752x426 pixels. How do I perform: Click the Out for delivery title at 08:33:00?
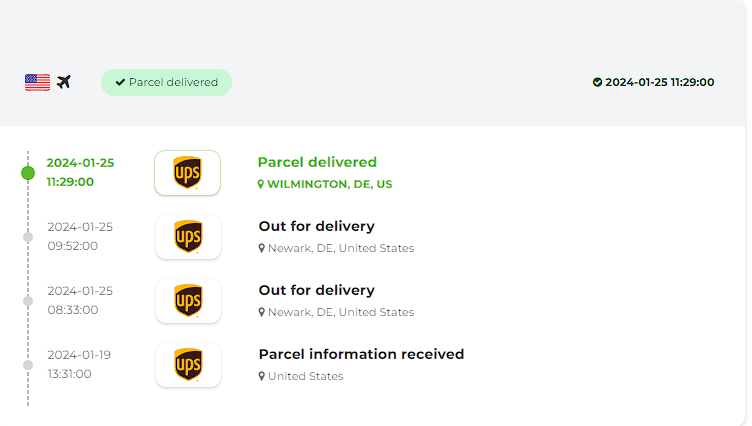click(317, 290)
